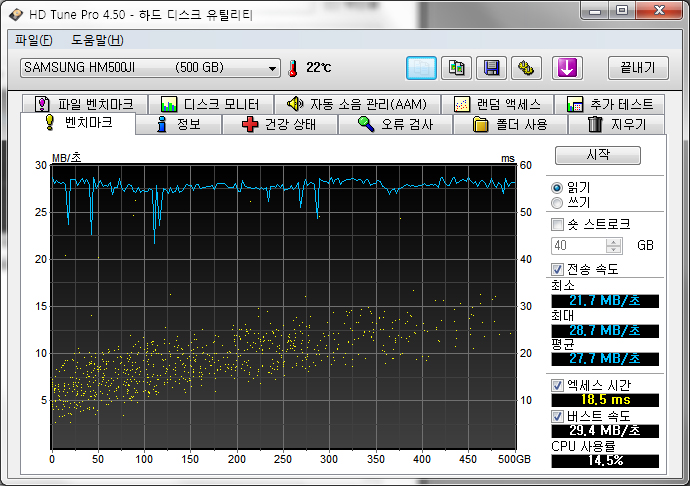
Task: Open the 파일 menu
Action: [34, 40]
